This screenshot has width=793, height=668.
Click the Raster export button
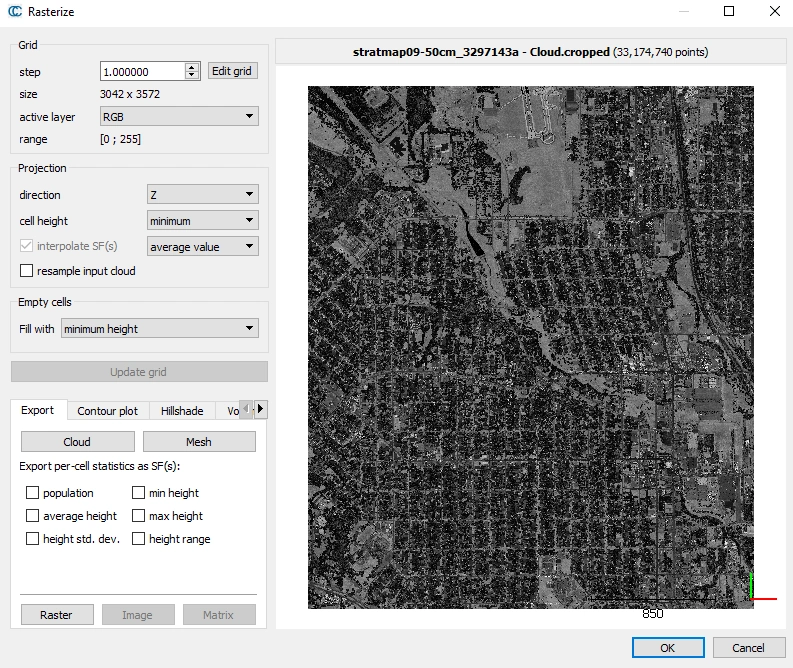pyautogui.click(x=56, y=615)
